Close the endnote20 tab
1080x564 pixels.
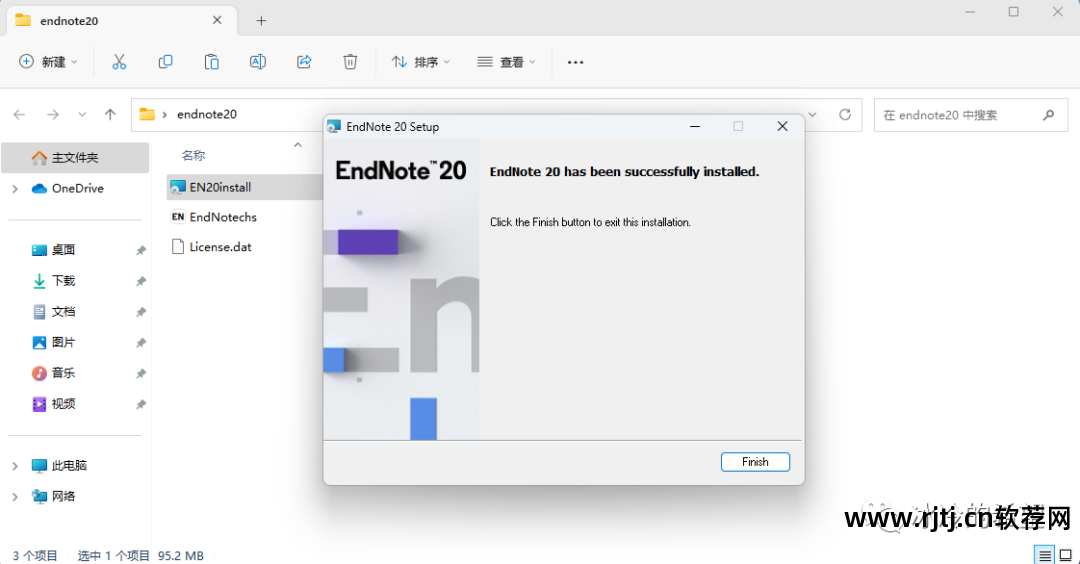pyautogui.click(x=217, y=21)
